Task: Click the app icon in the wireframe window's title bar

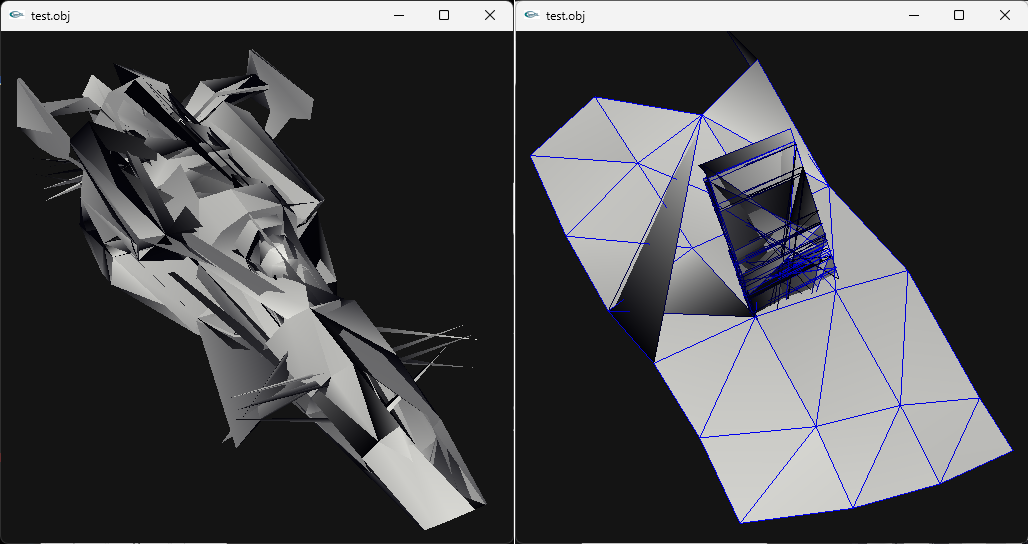Action: point(531,15)
